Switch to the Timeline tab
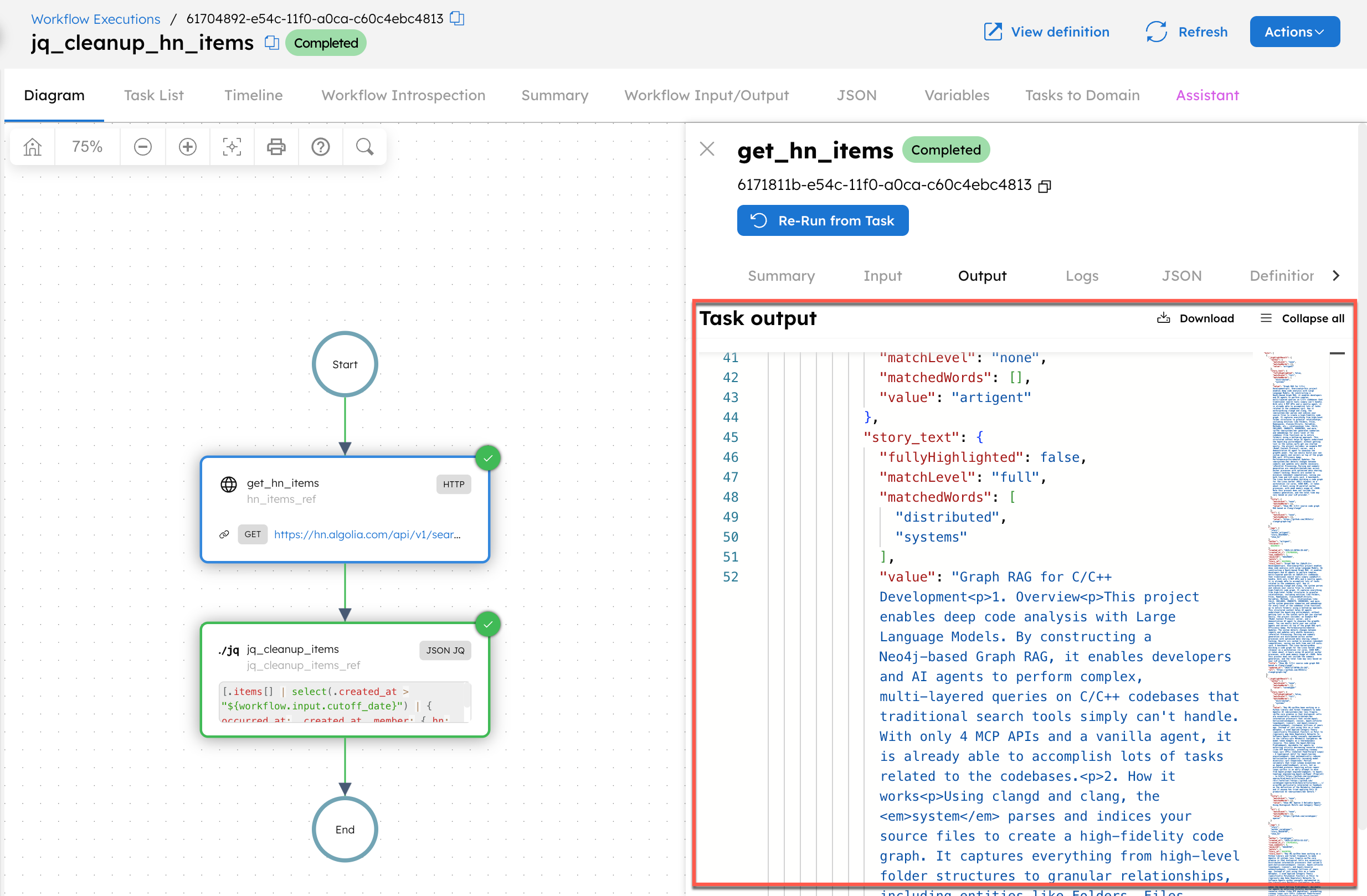1367x896 pixels. click(253, 95)
